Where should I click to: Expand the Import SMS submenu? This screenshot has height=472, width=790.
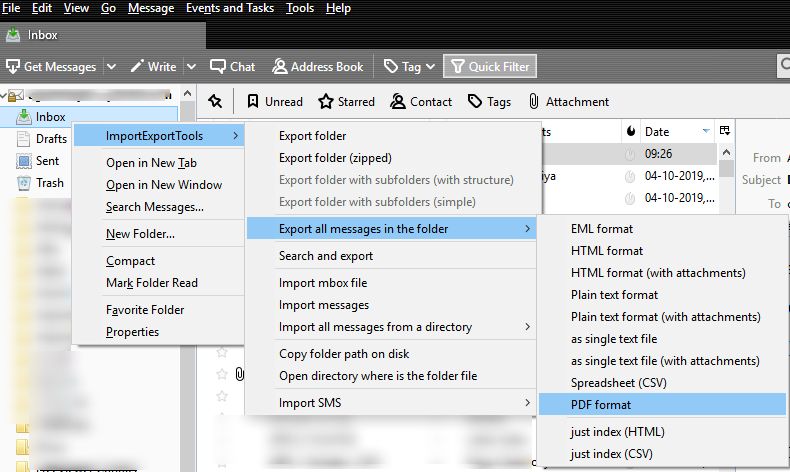tap(391, 403)
